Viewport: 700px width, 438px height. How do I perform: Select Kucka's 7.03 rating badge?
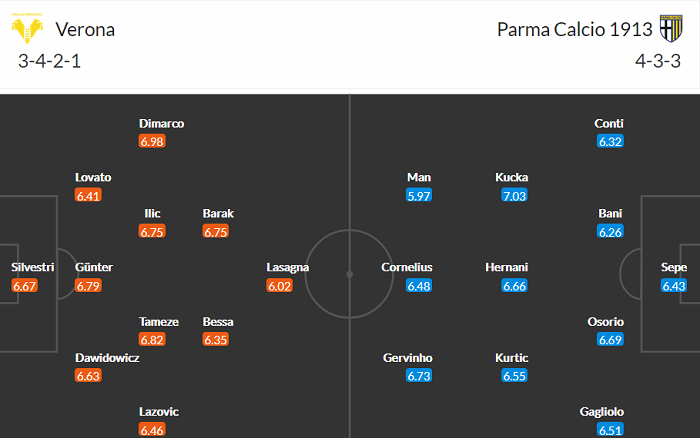514,196
